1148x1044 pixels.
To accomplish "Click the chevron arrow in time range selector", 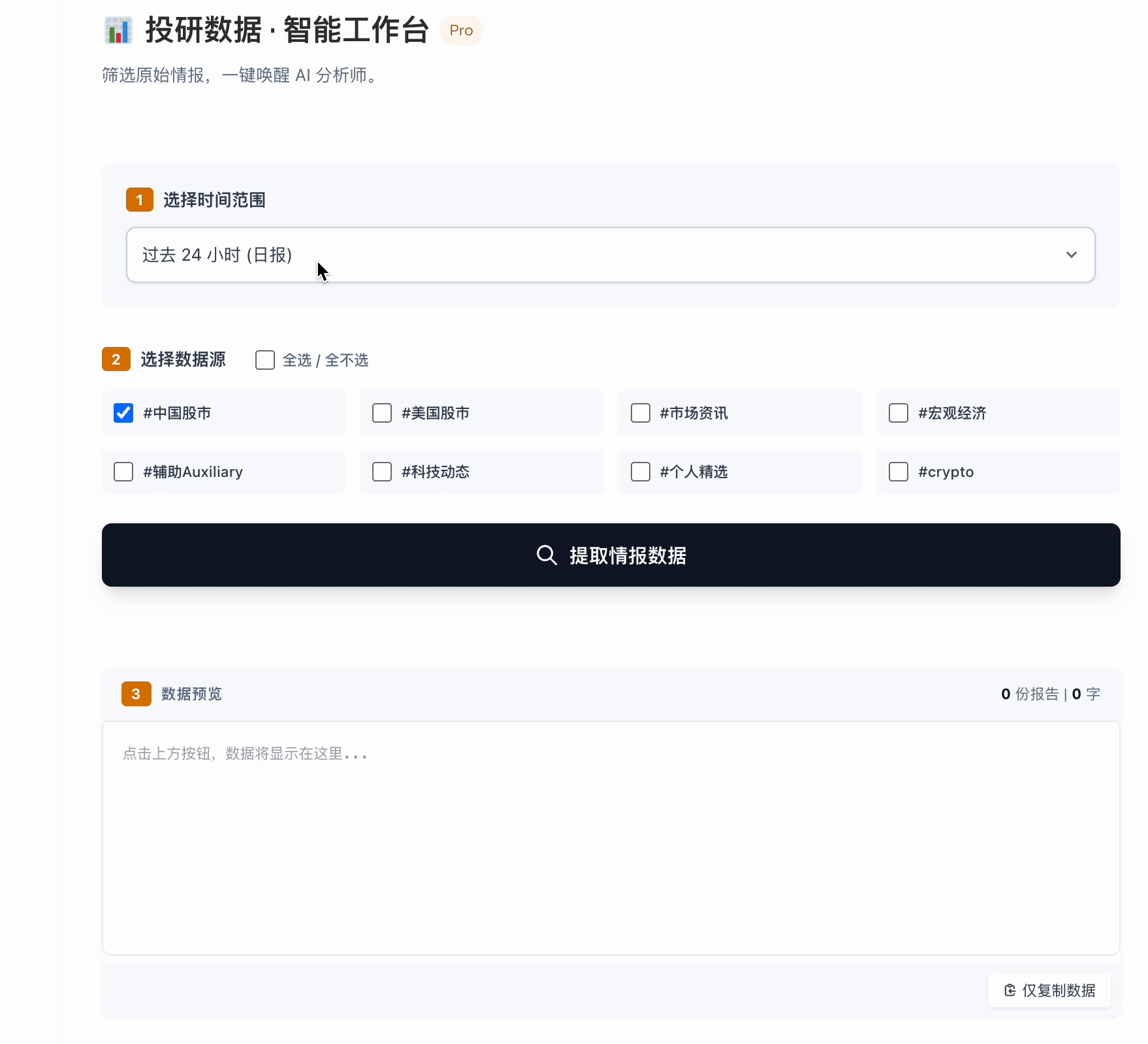I will pos(1071,255).
